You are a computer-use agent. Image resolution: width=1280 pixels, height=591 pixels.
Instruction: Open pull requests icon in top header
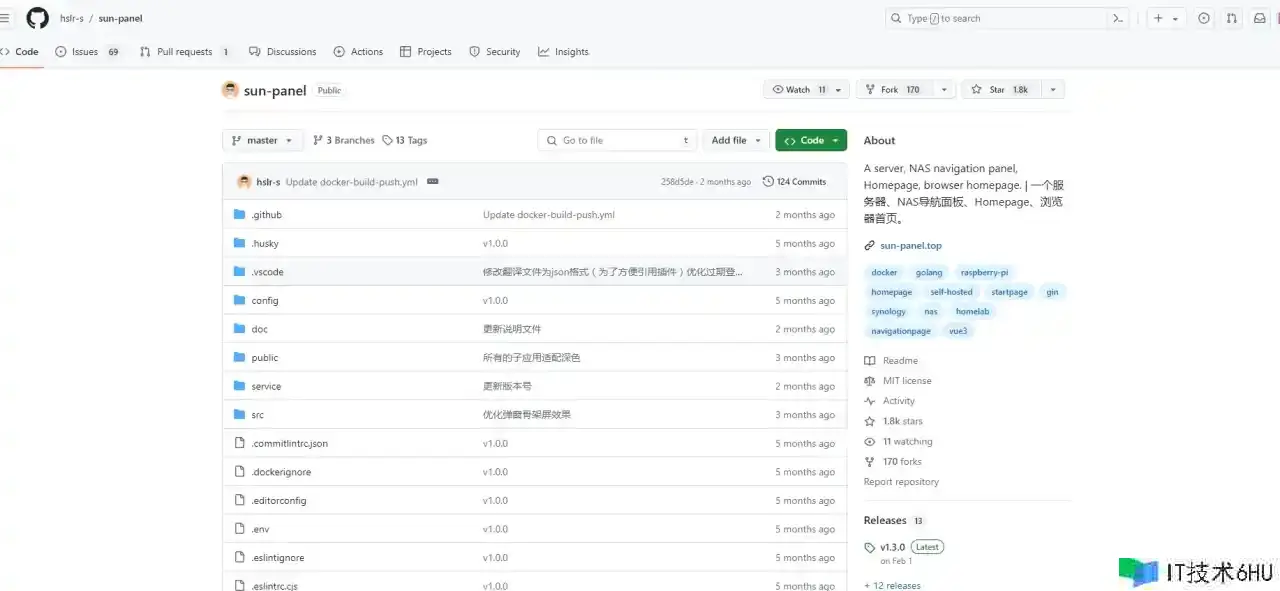1232,18
